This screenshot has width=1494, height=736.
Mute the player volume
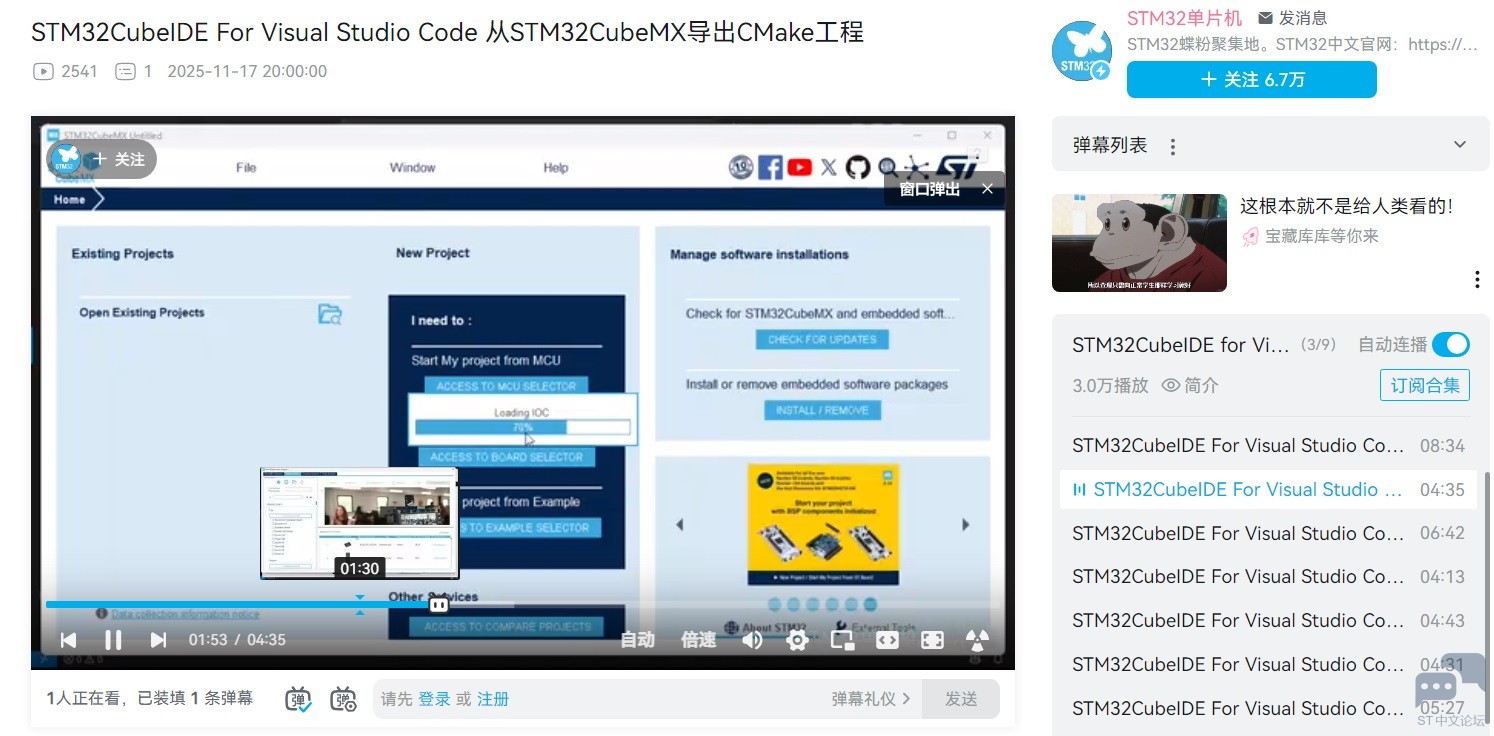[752, 640]
